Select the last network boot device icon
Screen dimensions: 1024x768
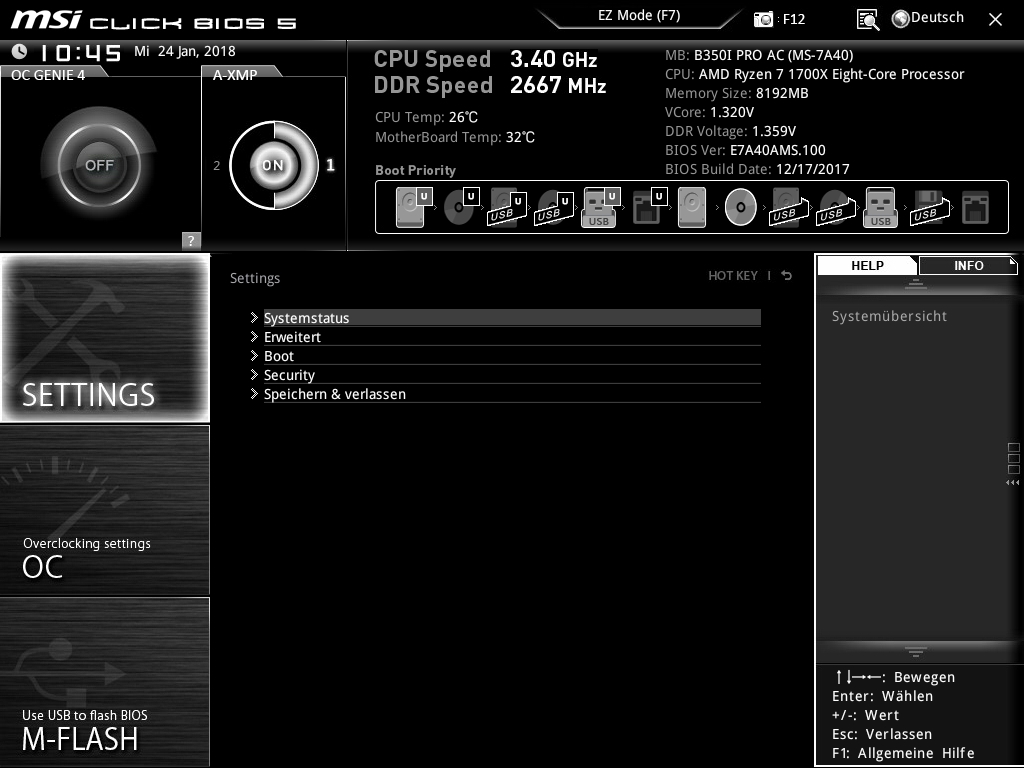(x=976, y=207)
